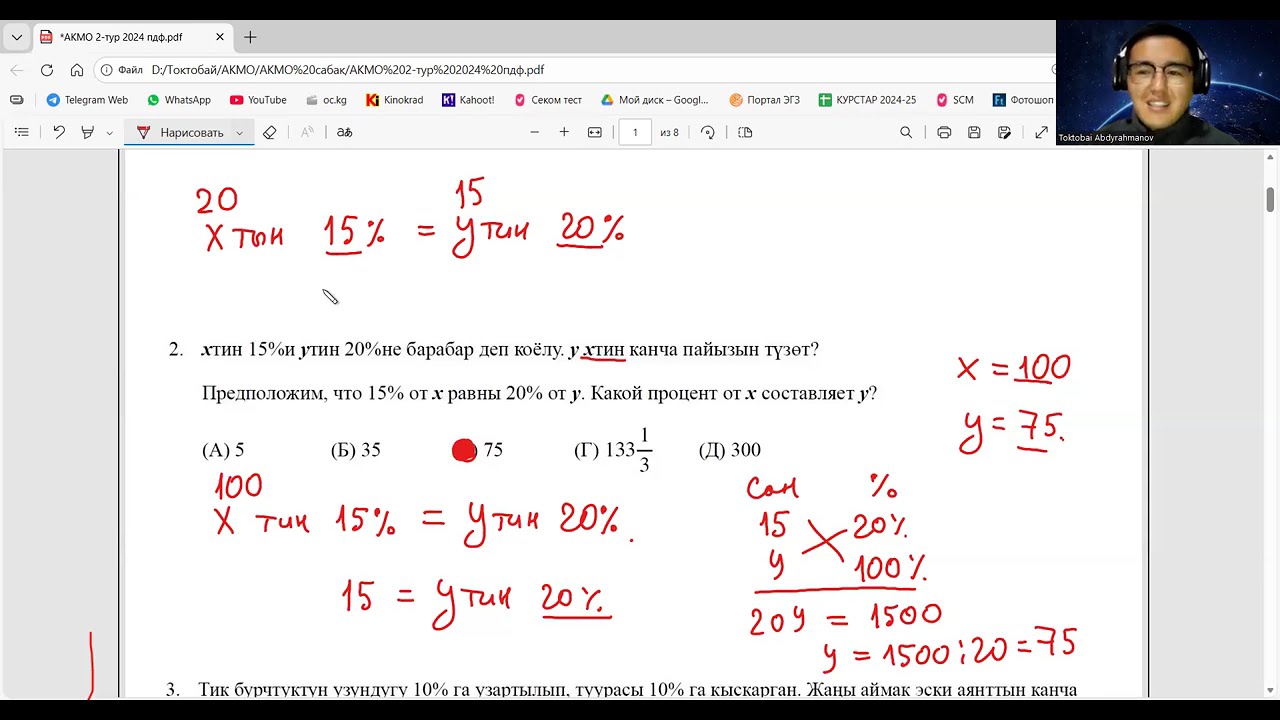This screenshot has height=720, width=1280.
Task: Zoom out the PDF page
Action: click(x=535, y=132)
